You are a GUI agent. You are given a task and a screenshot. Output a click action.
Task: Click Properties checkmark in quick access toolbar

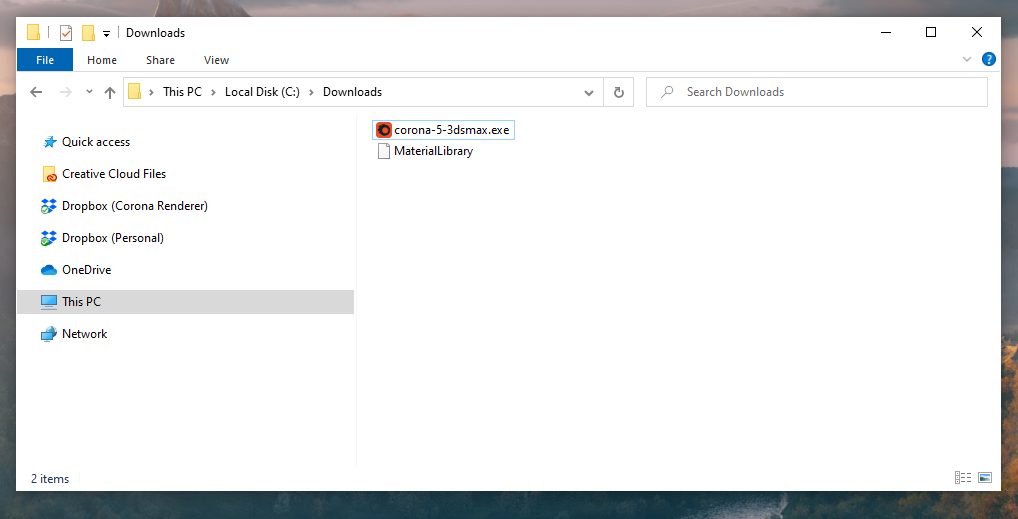(x=66, y=33)
